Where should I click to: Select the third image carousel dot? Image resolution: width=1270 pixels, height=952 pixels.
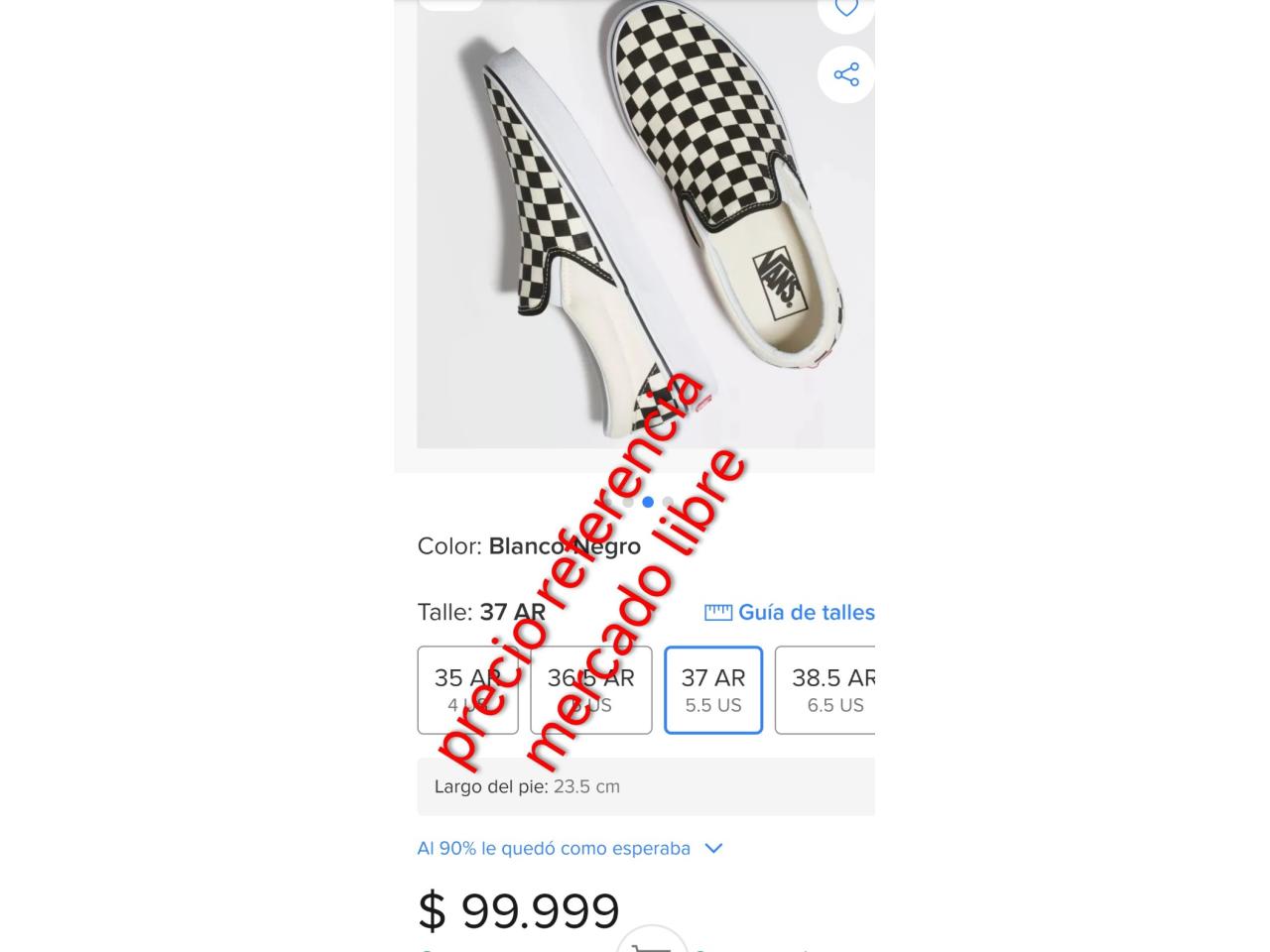point(668,502)
